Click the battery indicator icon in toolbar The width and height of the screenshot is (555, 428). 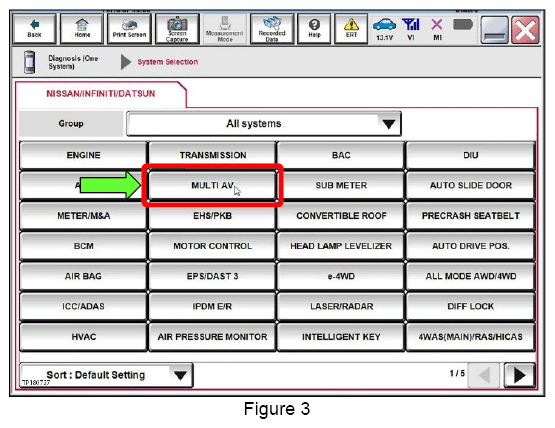(x=463, y=25)
